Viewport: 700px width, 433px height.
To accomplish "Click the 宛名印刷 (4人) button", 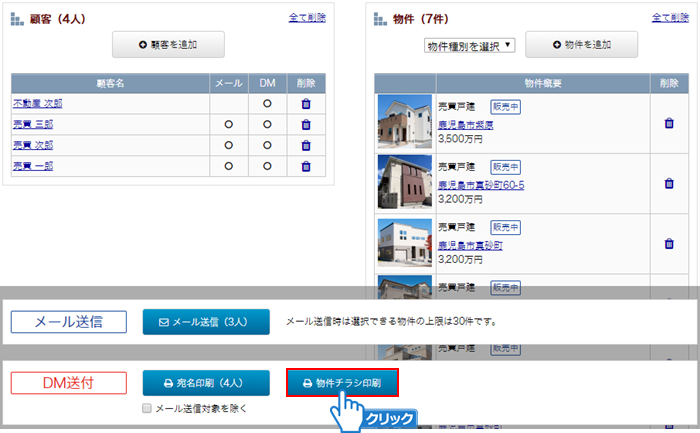I will click(205, 383).
